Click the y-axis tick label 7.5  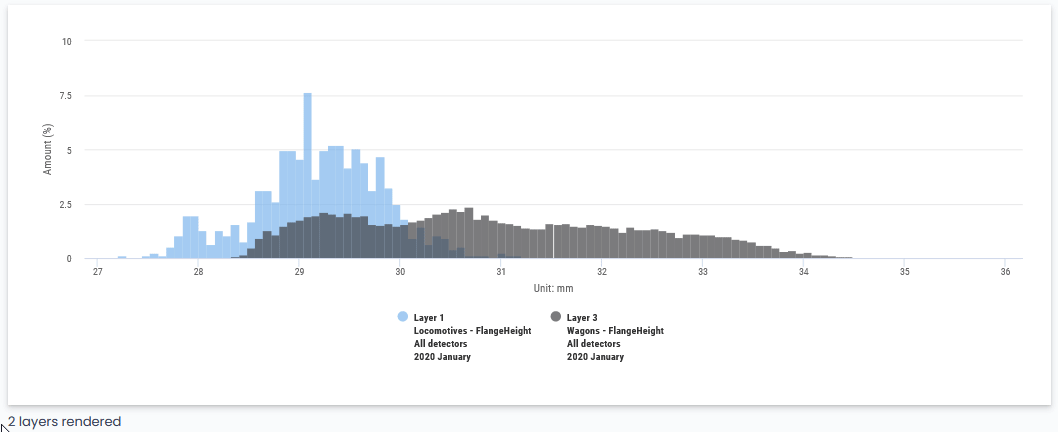click(x=65, y=96)
